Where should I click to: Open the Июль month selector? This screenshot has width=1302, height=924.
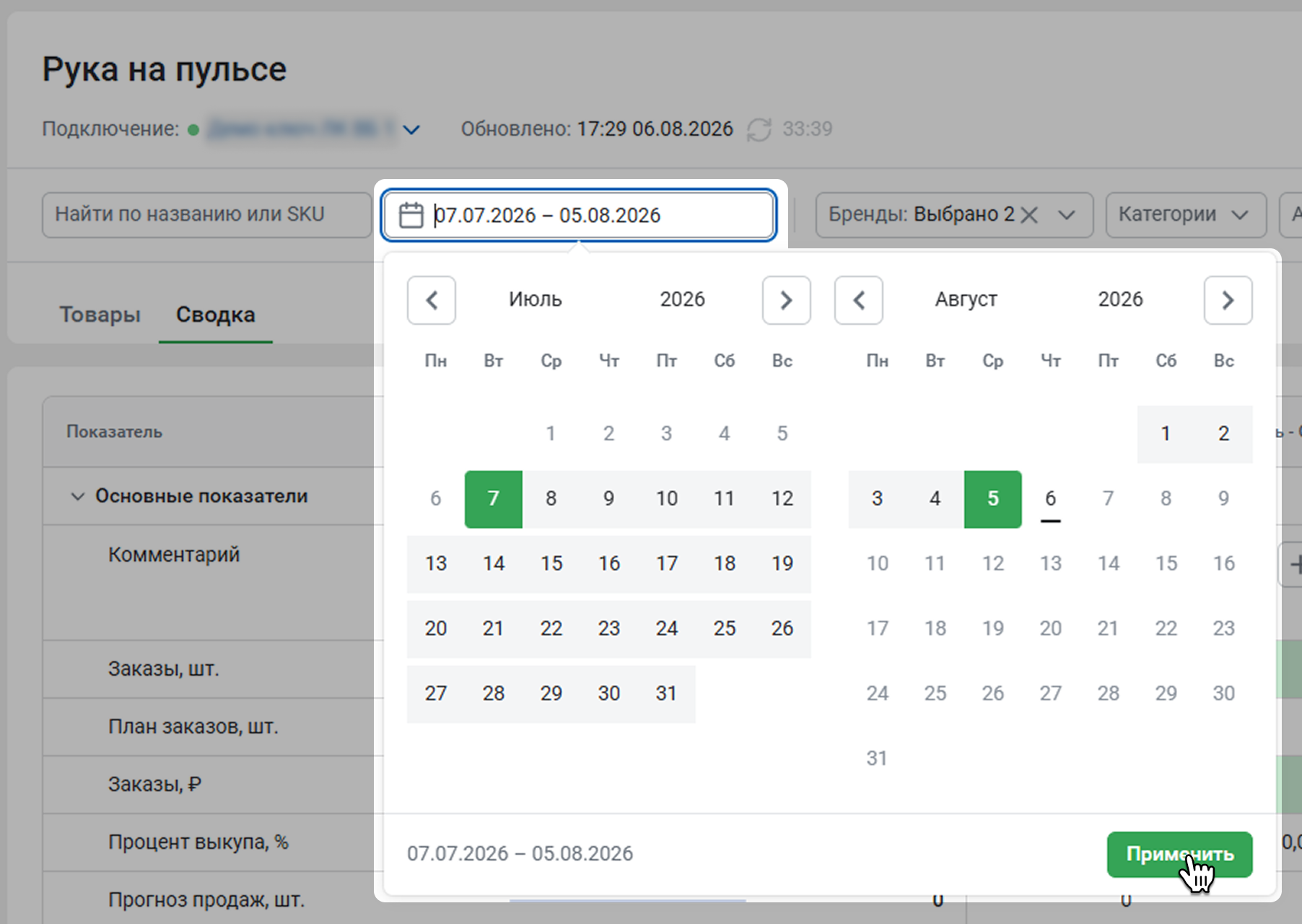pyautogui.click(x=535, y=300)
